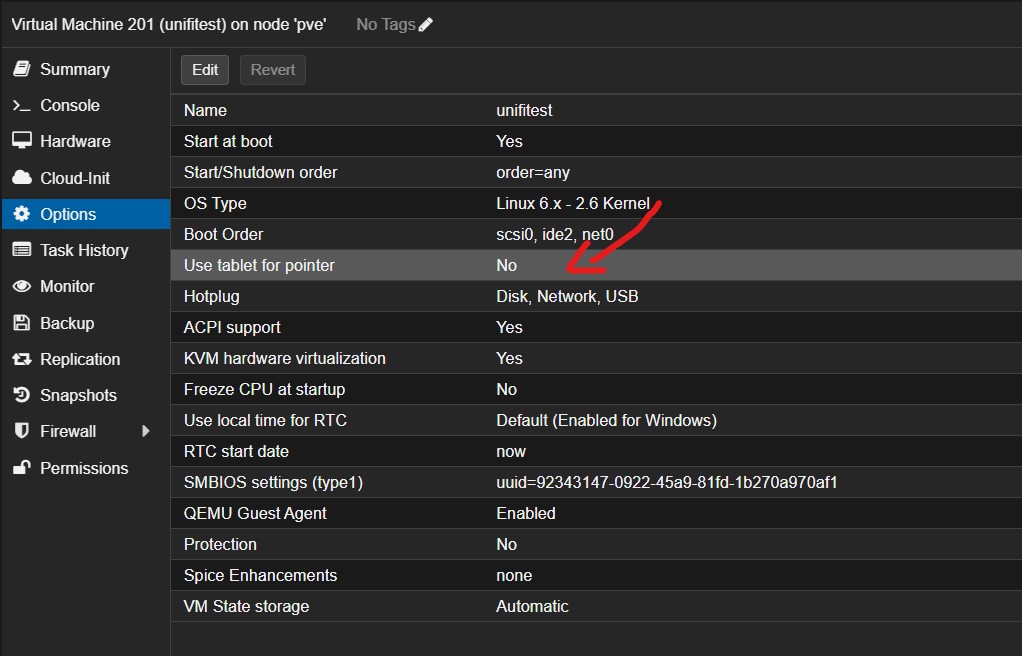Click the Cloud-Init cloud icon

(21, 178)
